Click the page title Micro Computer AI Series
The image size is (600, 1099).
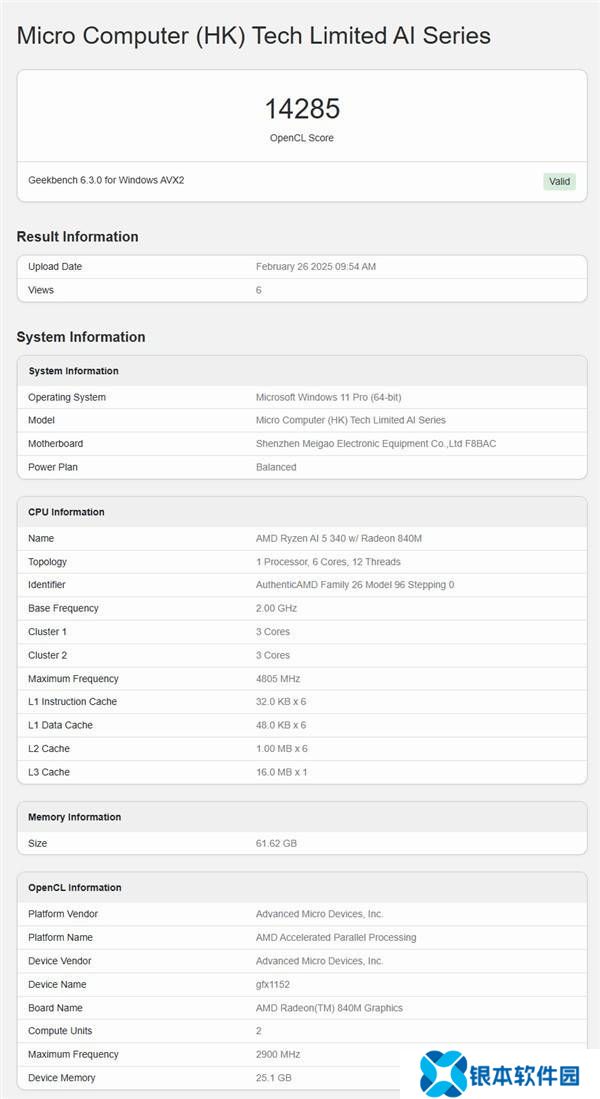coord(254,36)
